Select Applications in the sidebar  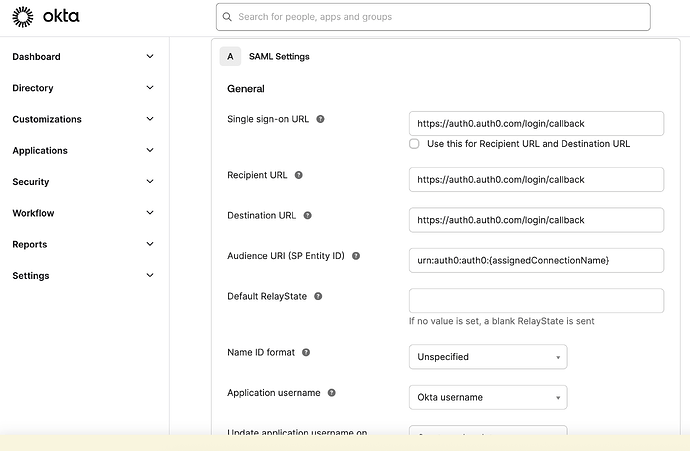[x=40, y=150]
